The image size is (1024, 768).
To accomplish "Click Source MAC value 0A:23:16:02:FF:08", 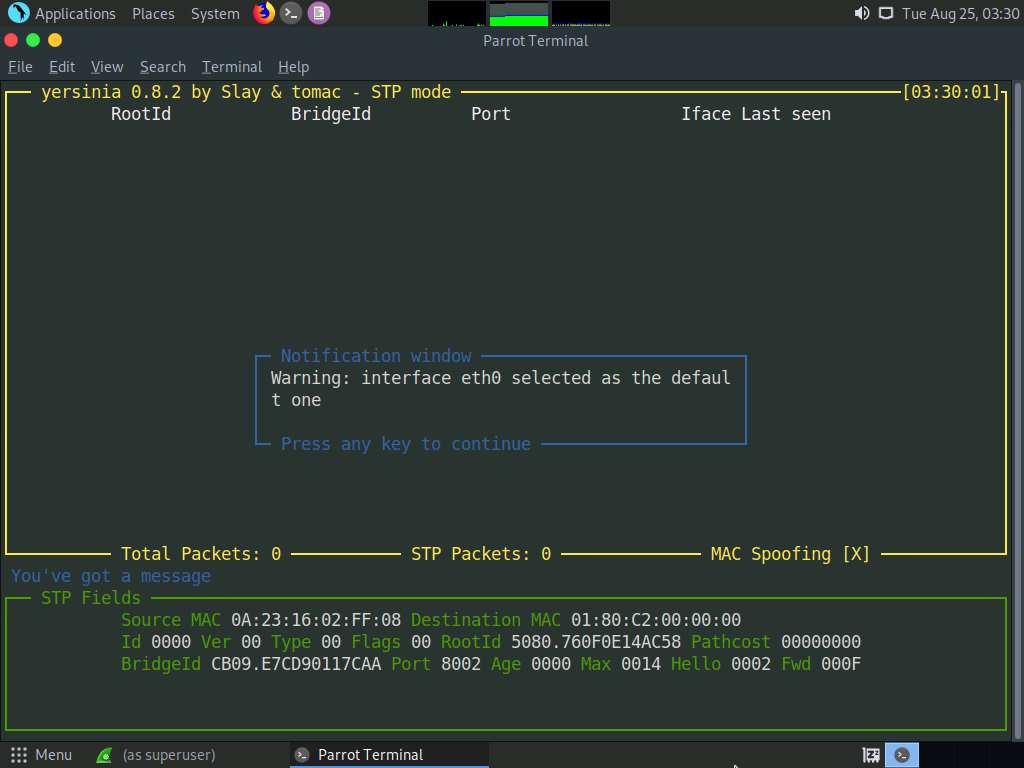I will [x=316, y=620].
